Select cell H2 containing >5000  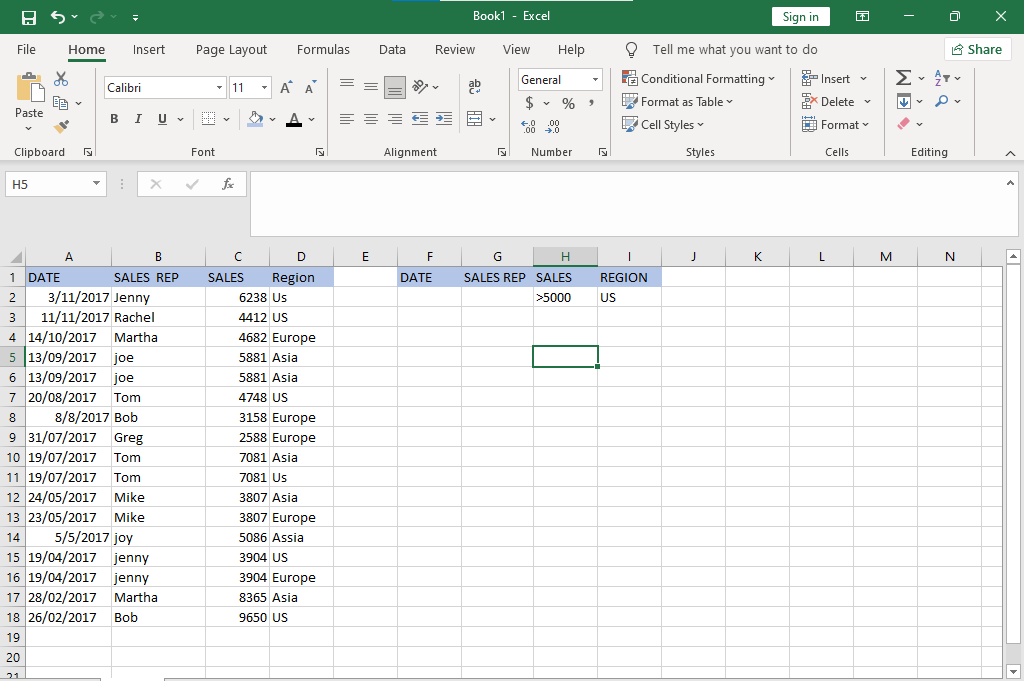[565, 297]
